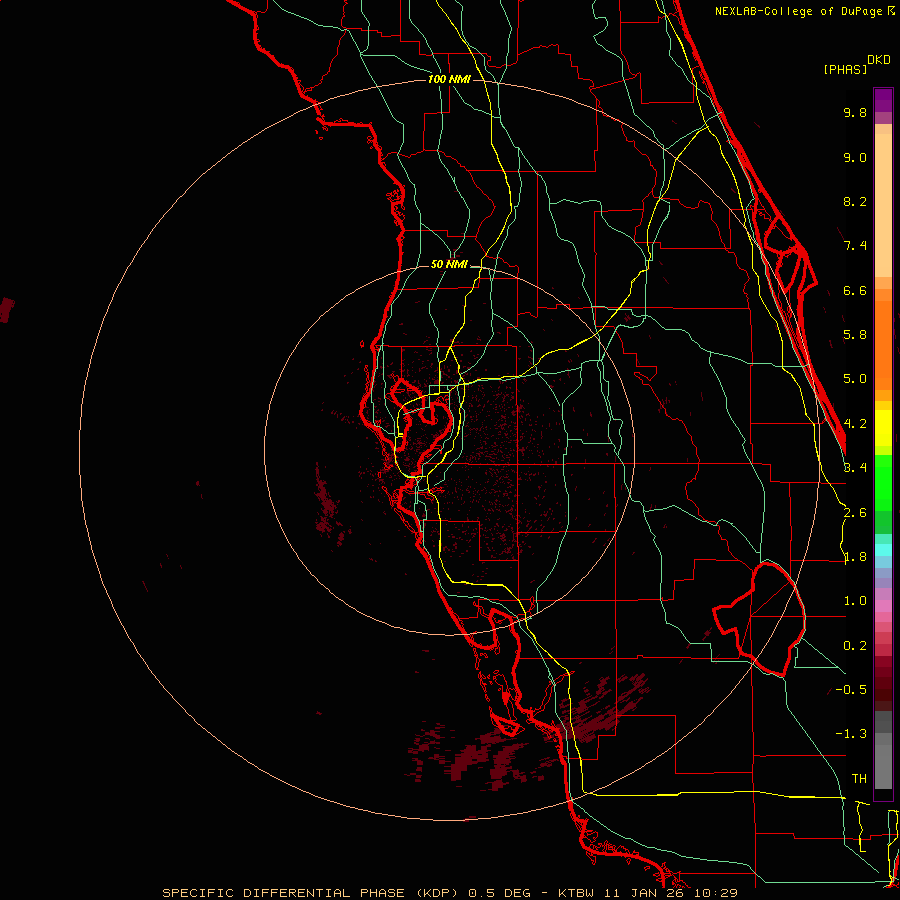Image resolution: width=900 pixels, height=900 pixels.
Task: Click the 8.2 value on the color scale
Action: (855, 201)
